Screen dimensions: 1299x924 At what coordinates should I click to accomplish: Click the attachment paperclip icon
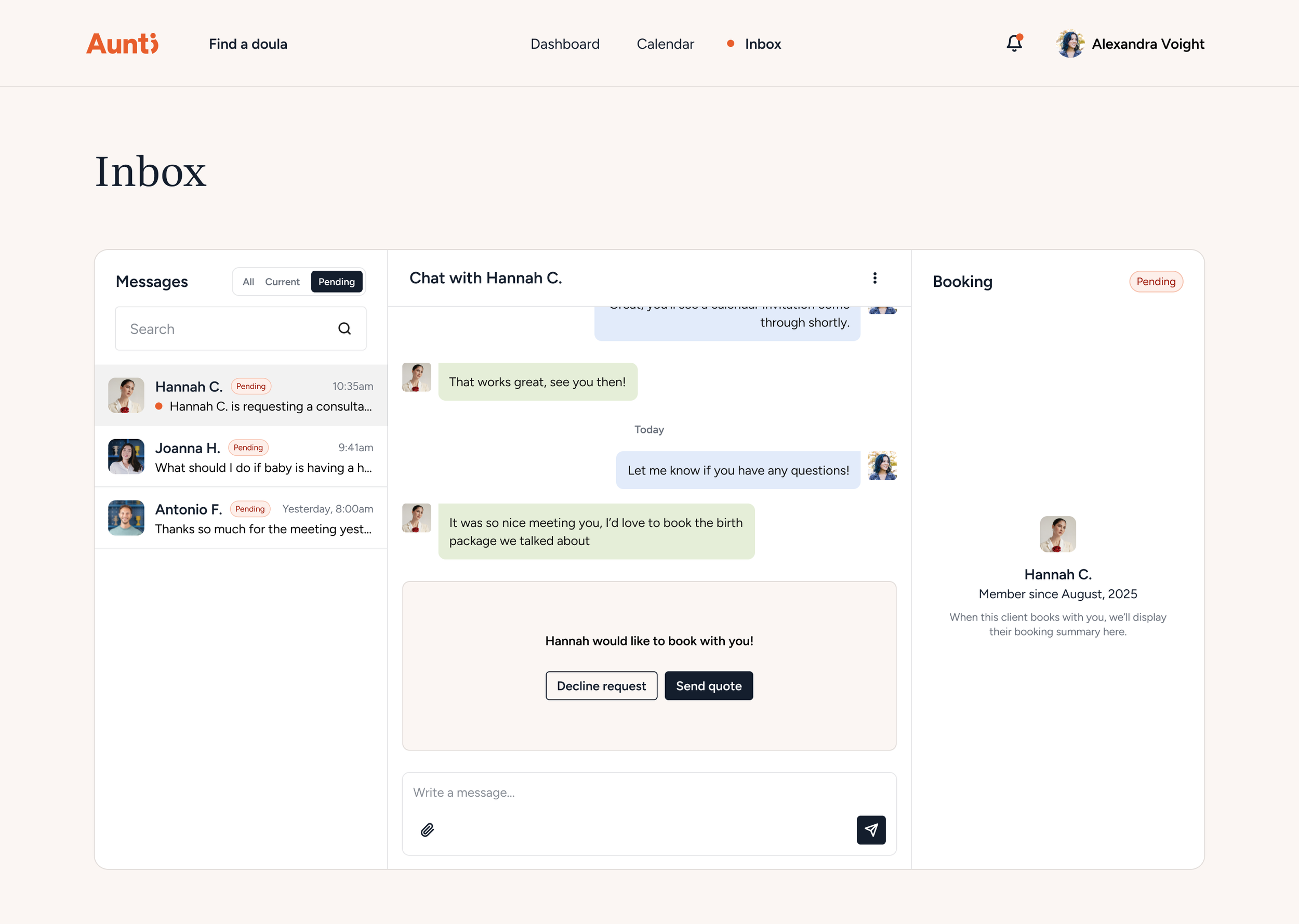(x=427, y=830)
